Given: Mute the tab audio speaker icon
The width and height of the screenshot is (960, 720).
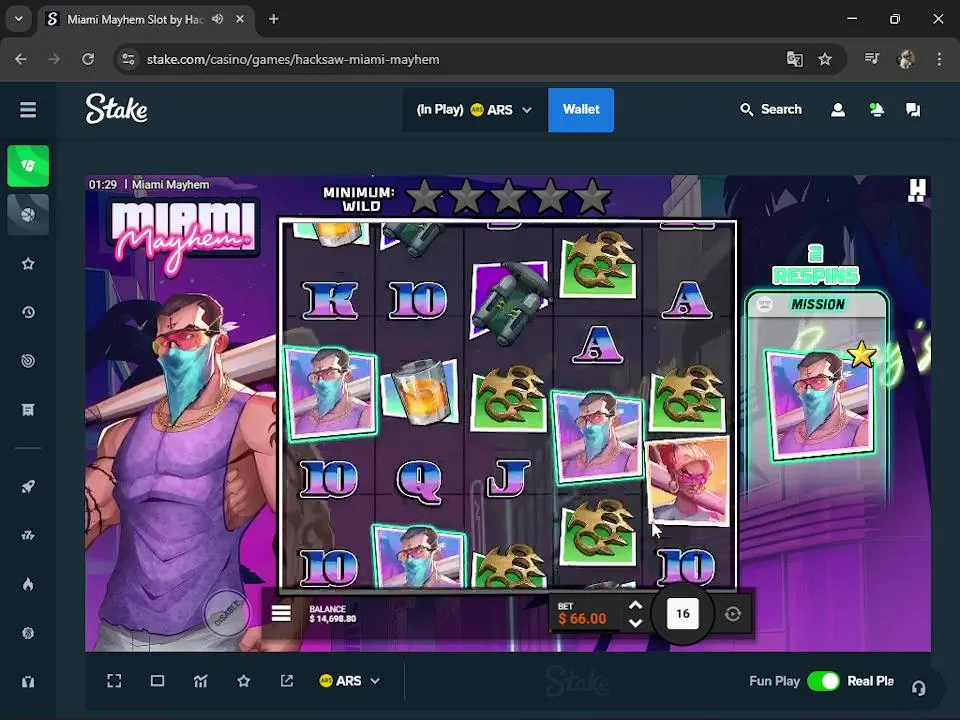Looking at the screenshot, I should click(217, 19).
